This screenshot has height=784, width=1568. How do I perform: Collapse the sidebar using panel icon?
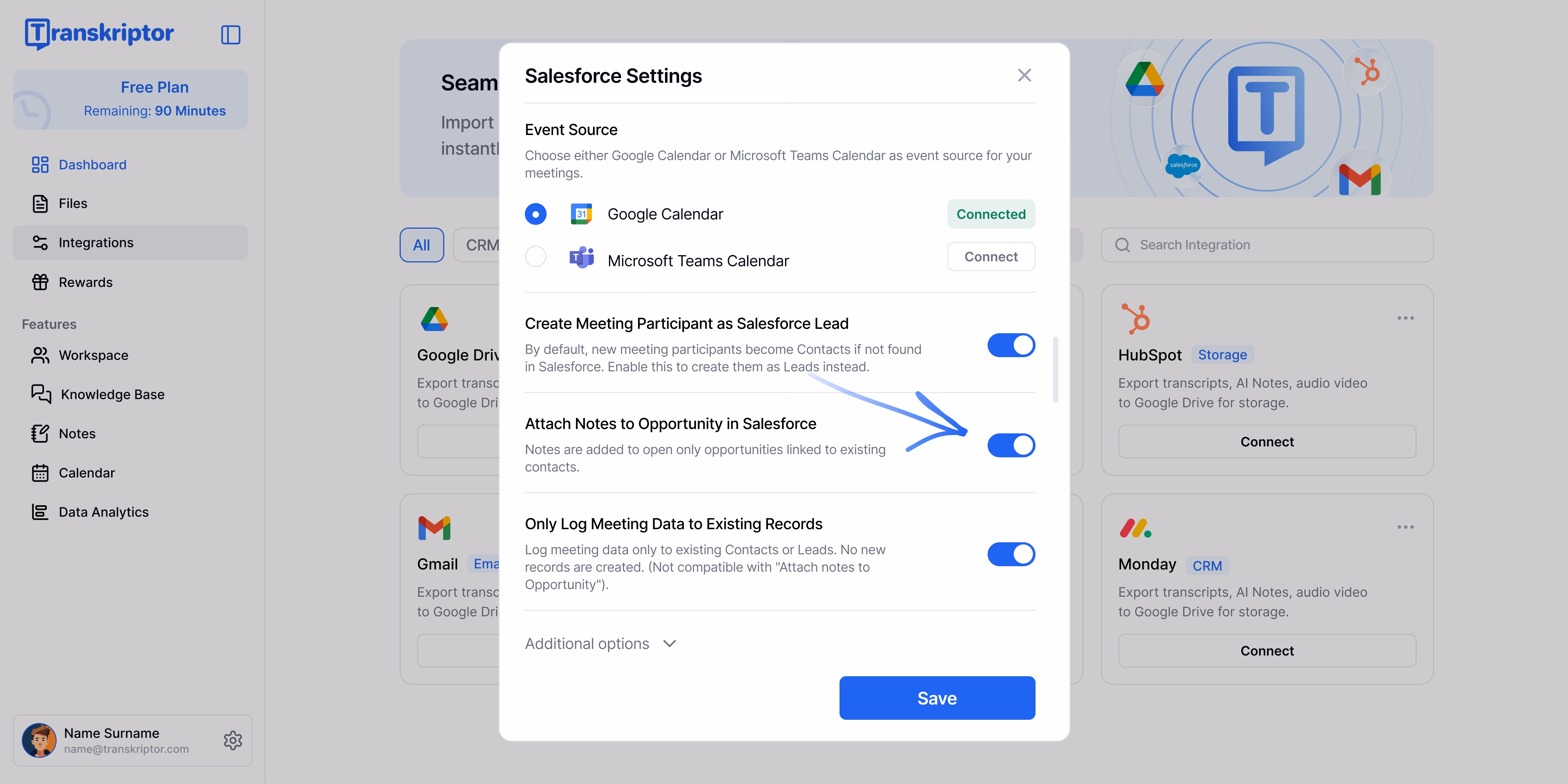click(231, 35)
